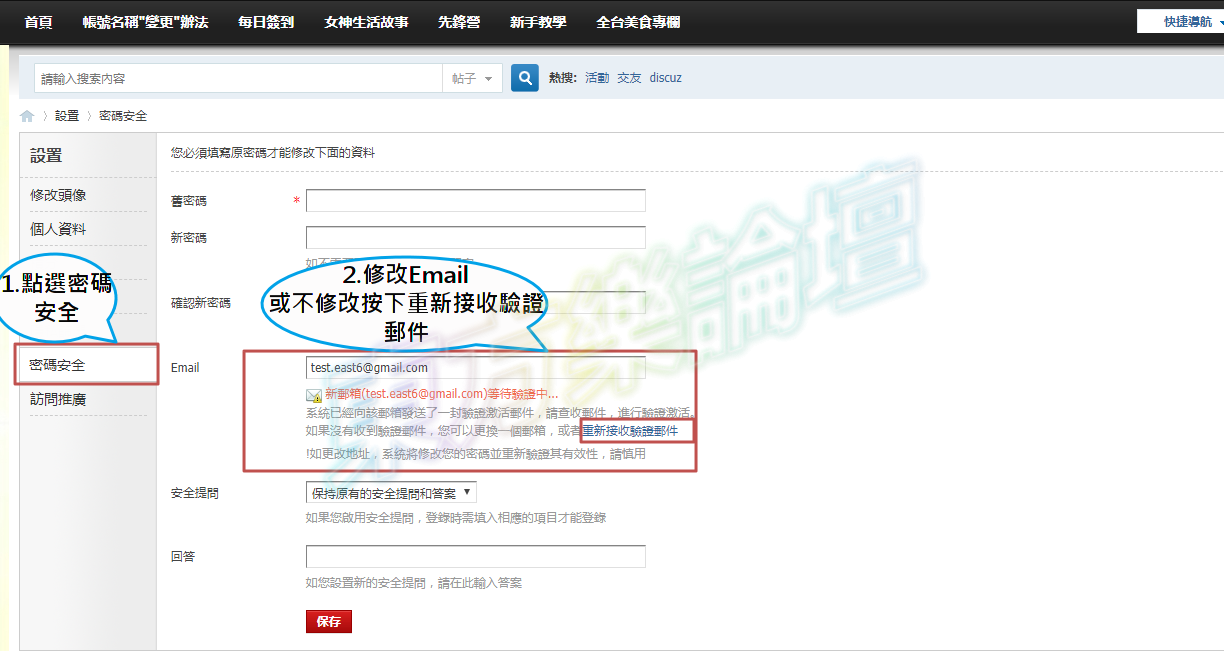Open 帳號名稱"變更"辦法 in the top navigation
Image resolution: width=1224 pixels, height=651 pixels.
pos(146,22)
